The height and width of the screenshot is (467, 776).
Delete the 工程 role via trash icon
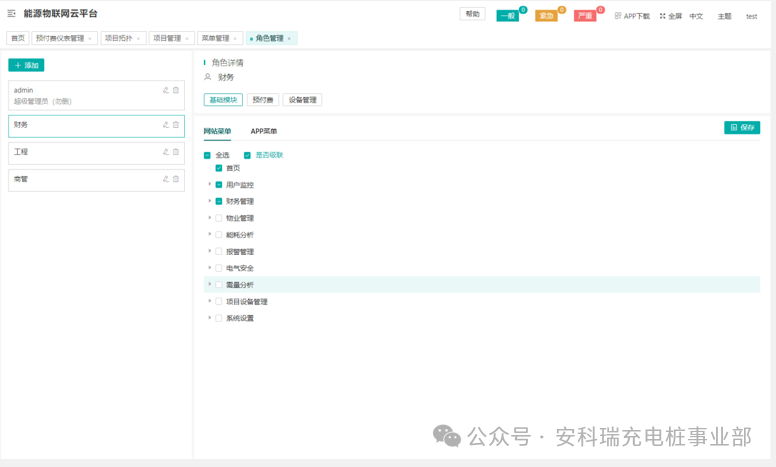tap(176, 152)
